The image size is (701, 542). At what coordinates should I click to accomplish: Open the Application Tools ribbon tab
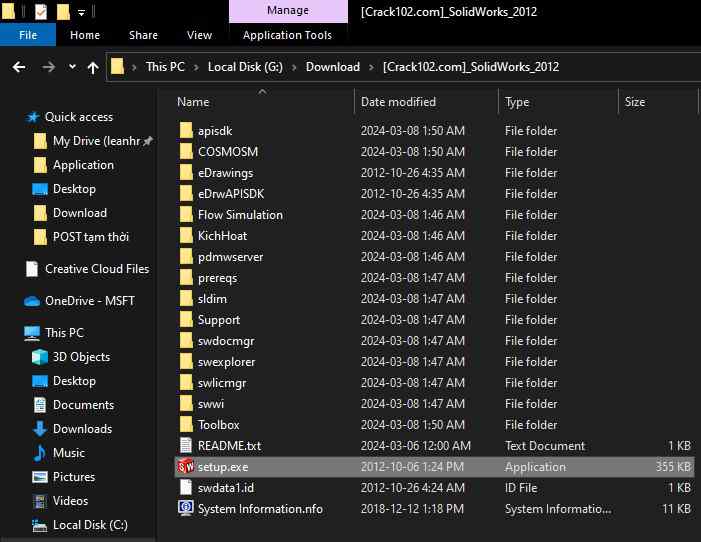pyautogui.click(x=287, y=35)
